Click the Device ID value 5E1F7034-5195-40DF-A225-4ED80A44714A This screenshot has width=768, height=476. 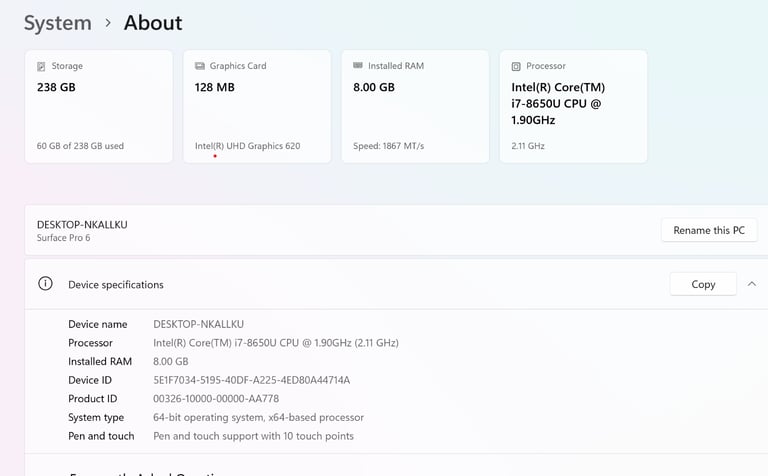[251, 380]
